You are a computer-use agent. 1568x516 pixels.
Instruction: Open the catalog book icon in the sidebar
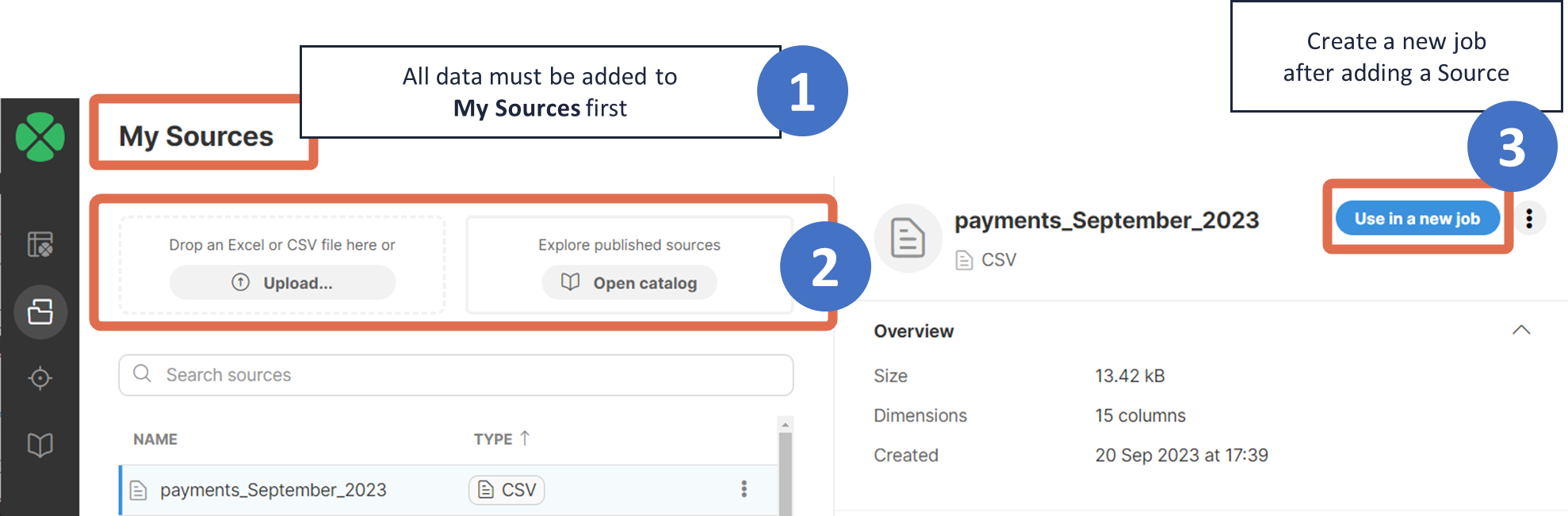40,445
